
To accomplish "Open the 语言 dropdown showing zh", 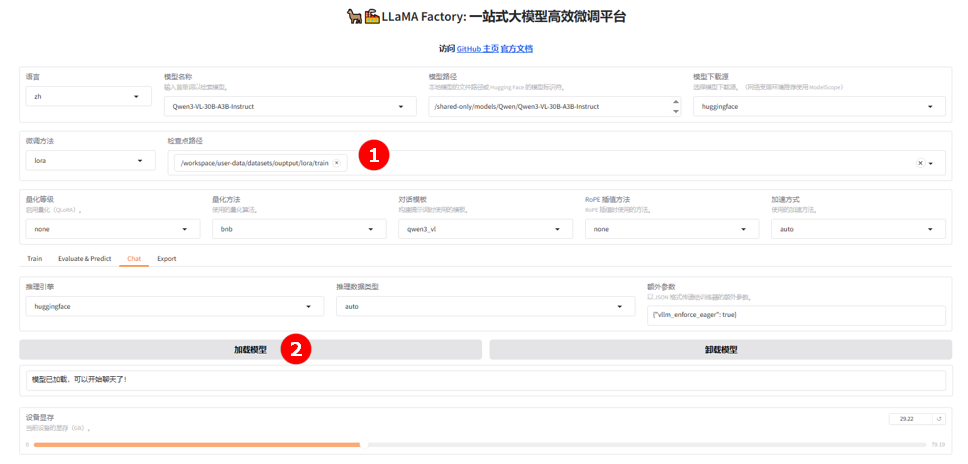I will (88, 97).
